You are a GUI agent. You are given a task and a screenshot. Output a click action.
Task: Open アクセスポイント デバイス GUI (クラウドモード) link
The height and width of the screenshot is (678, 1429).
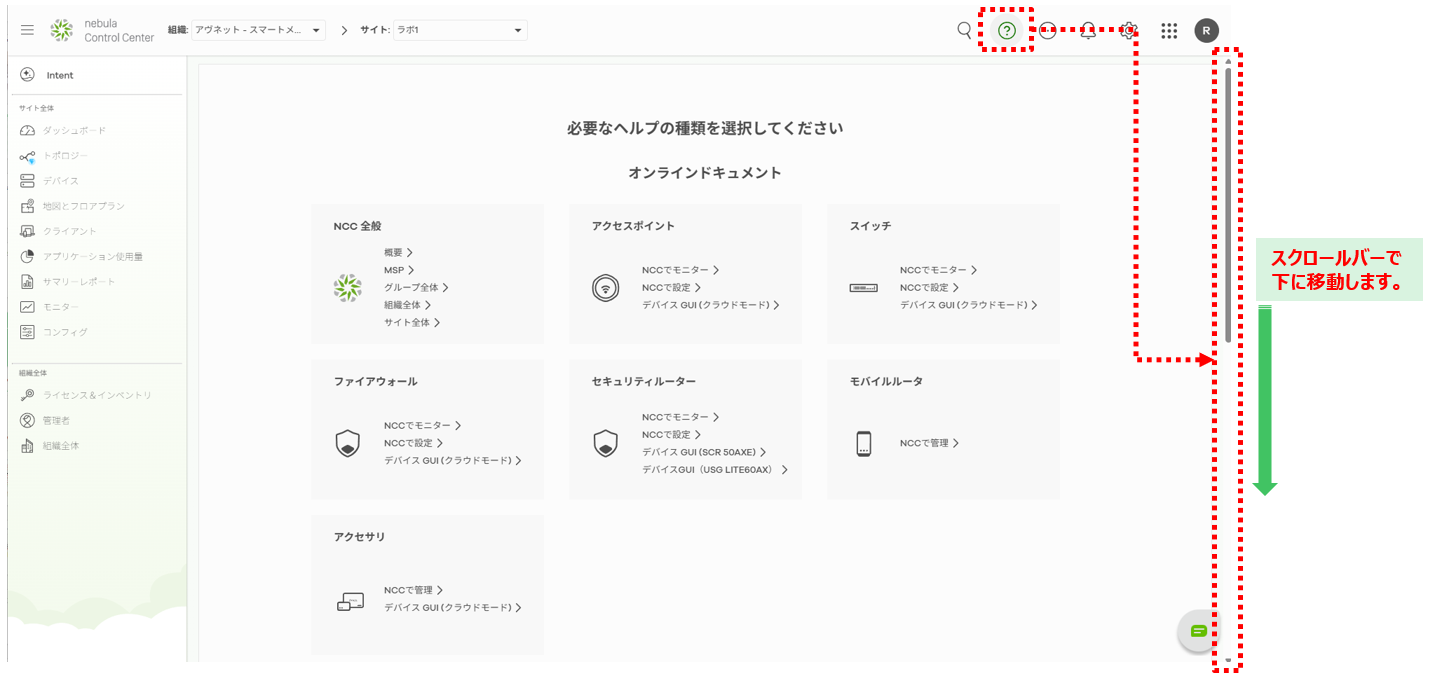[x=710, y=305]
